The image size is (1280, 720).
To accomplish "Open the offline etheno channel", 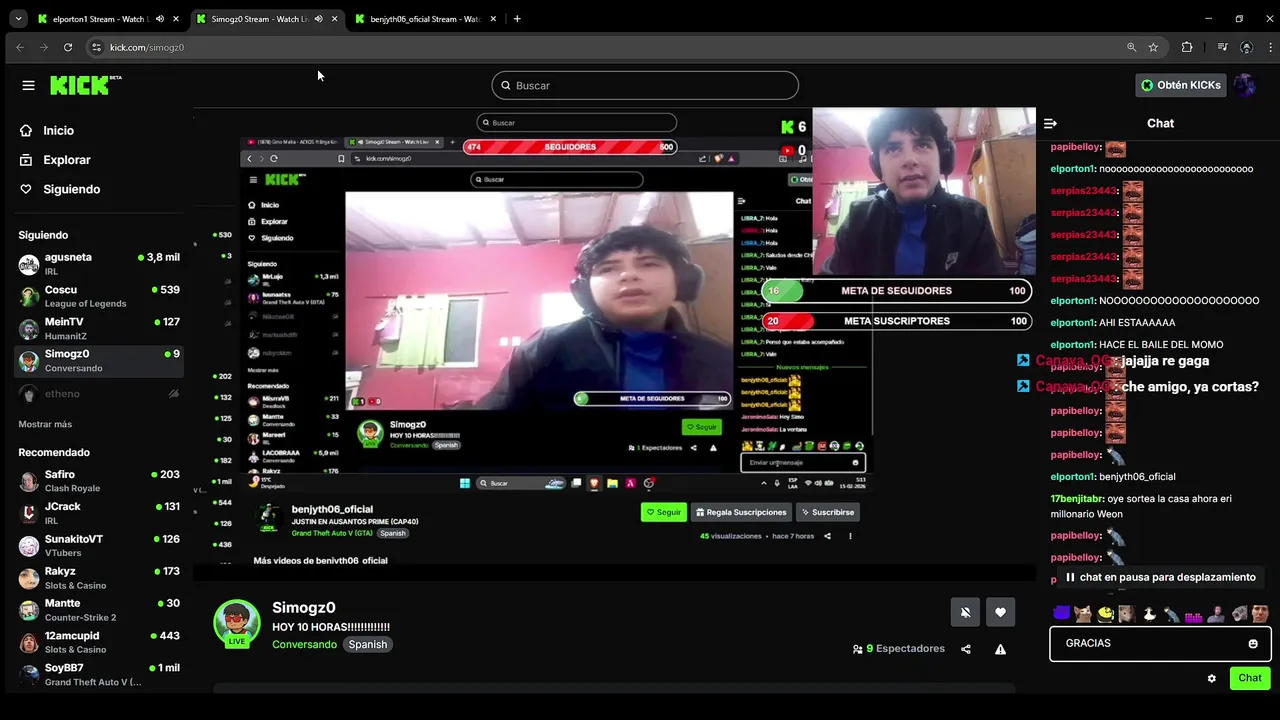I will coord(98,394).
